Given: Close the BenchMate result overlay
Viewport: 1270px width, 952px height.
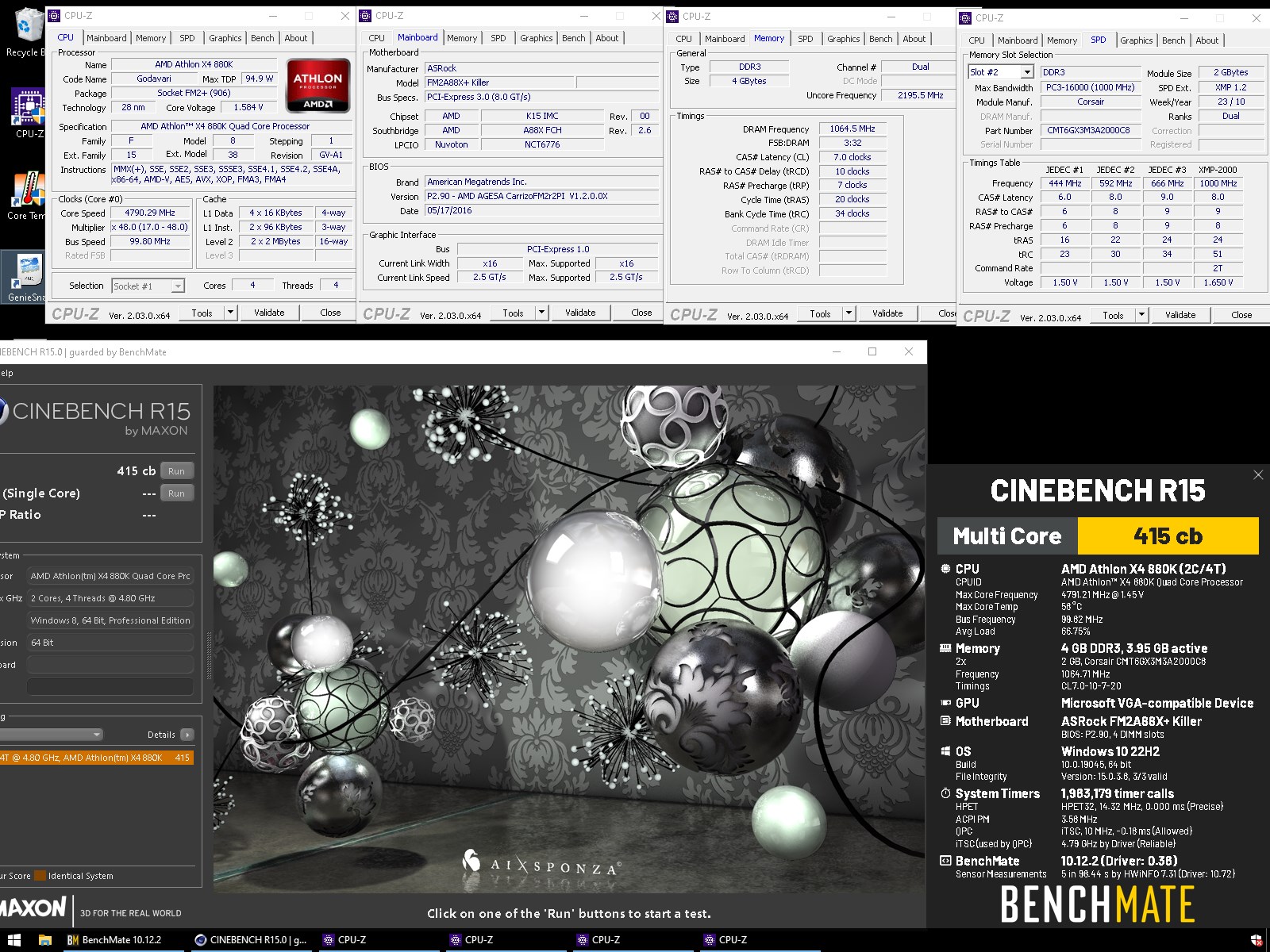Looking at the screenshot, I should (1258, 474).
